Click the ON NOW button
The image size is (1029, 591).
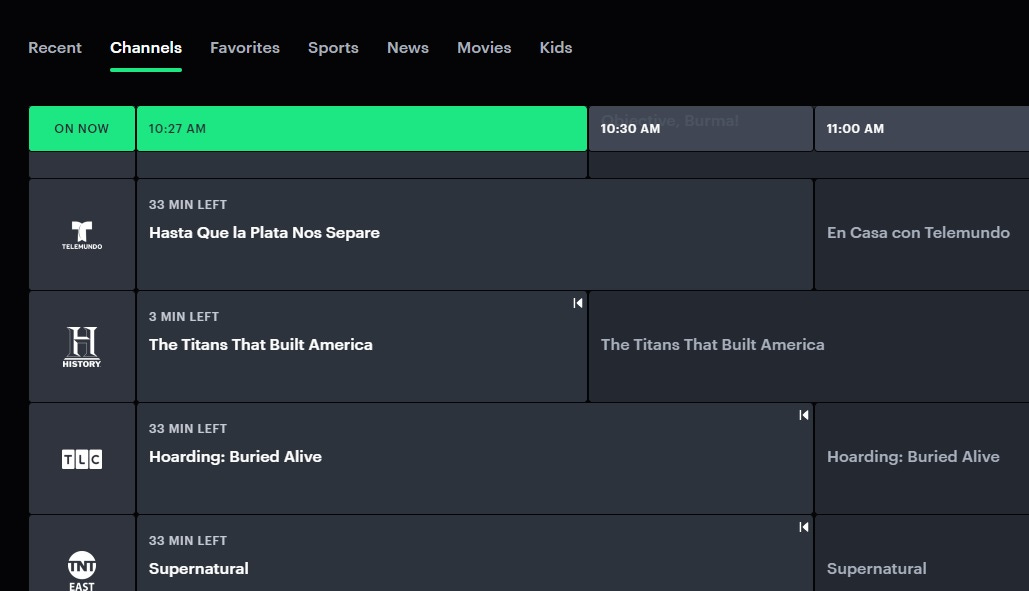click(82, 129)
